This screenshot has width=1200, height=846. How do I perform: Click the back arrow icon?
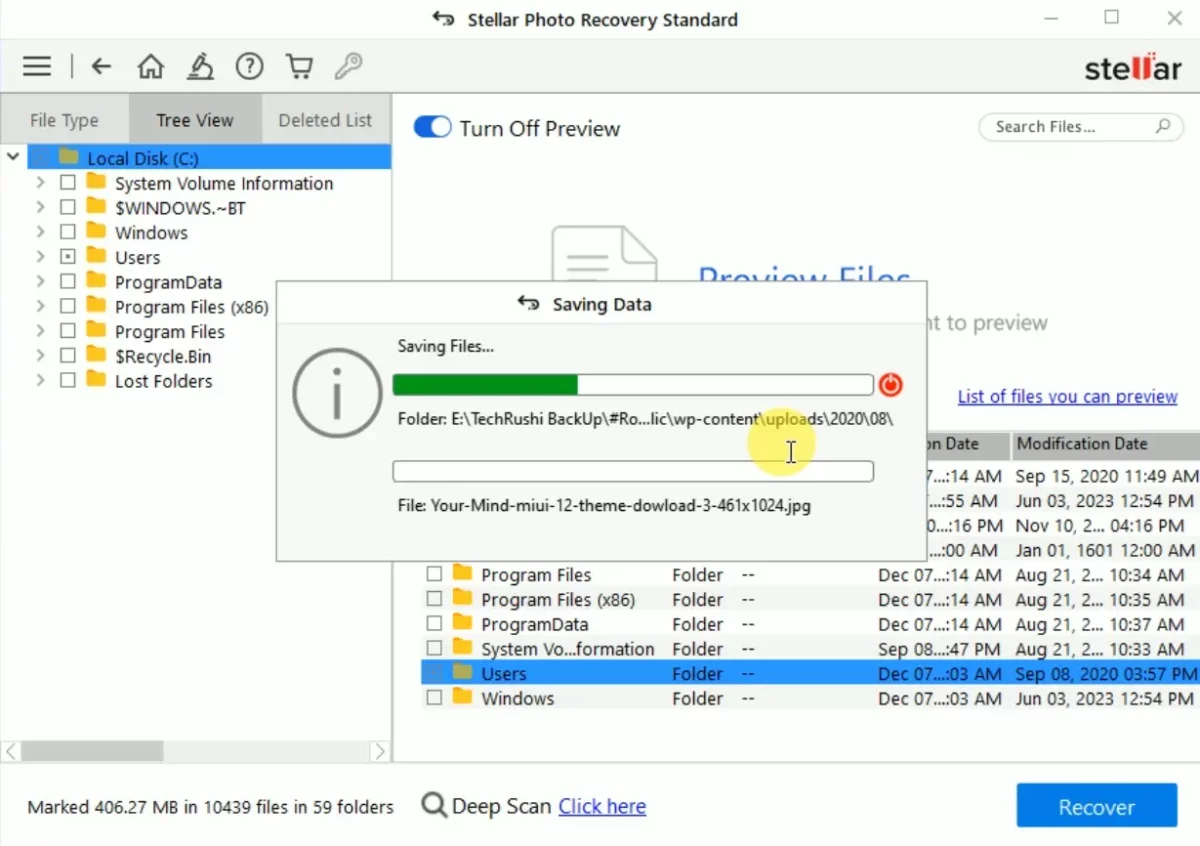tap(101, 67)
